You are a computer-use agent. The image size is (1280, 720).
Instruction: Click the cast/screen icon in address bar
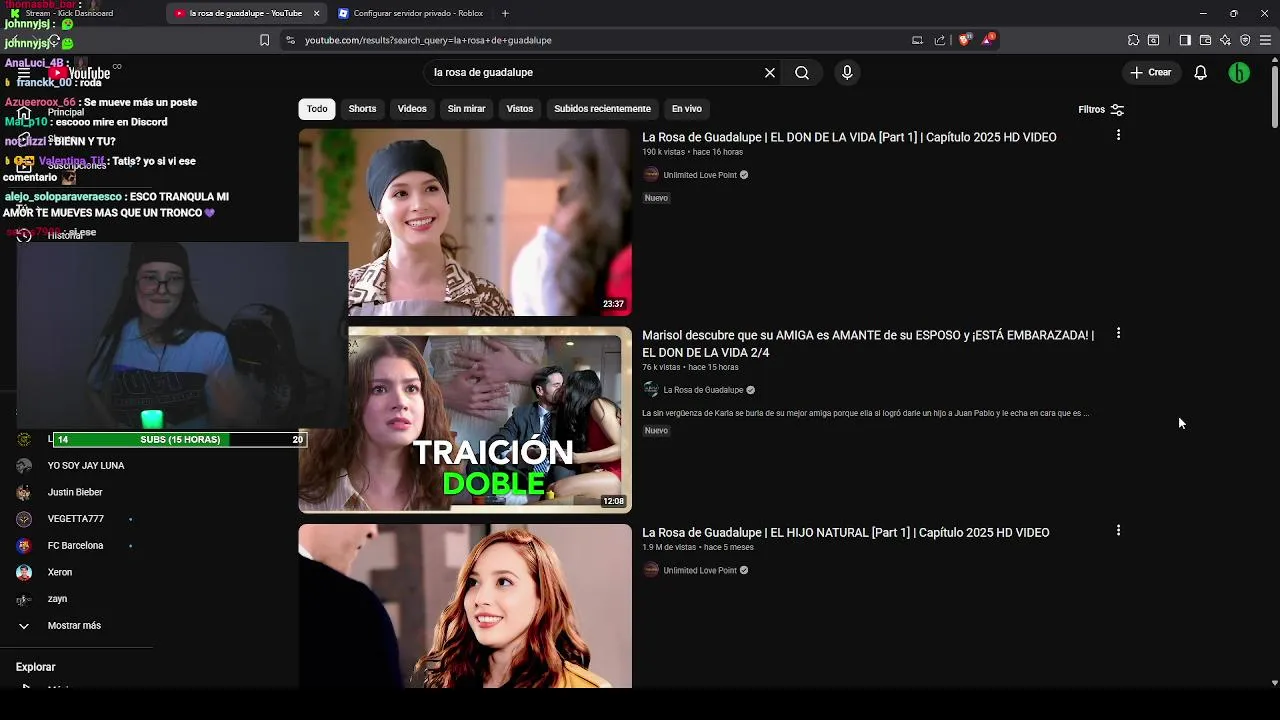pyautogui.click(x=917, y=40)
